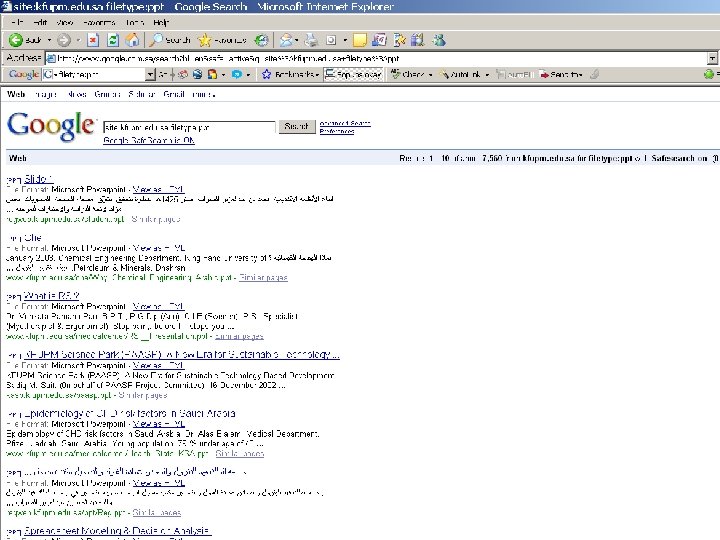Open the Preferences link

(x=337, y=131)
